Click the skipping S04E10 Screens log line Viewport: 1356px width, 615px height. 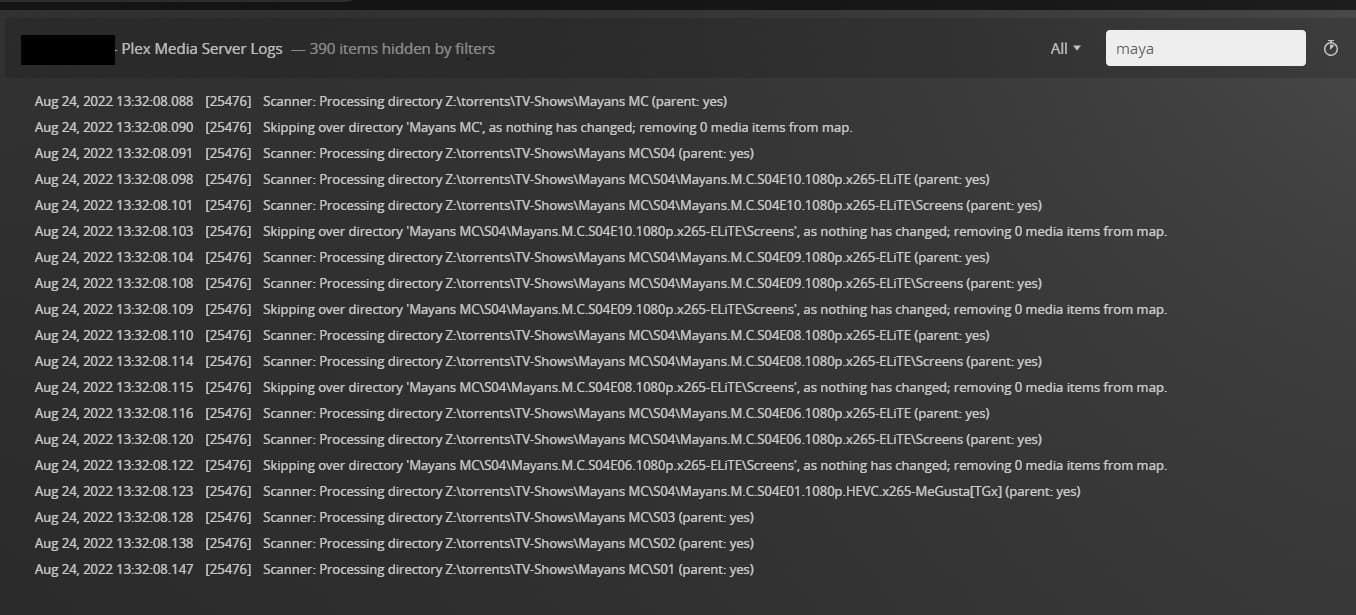click(x=714, y=231)
